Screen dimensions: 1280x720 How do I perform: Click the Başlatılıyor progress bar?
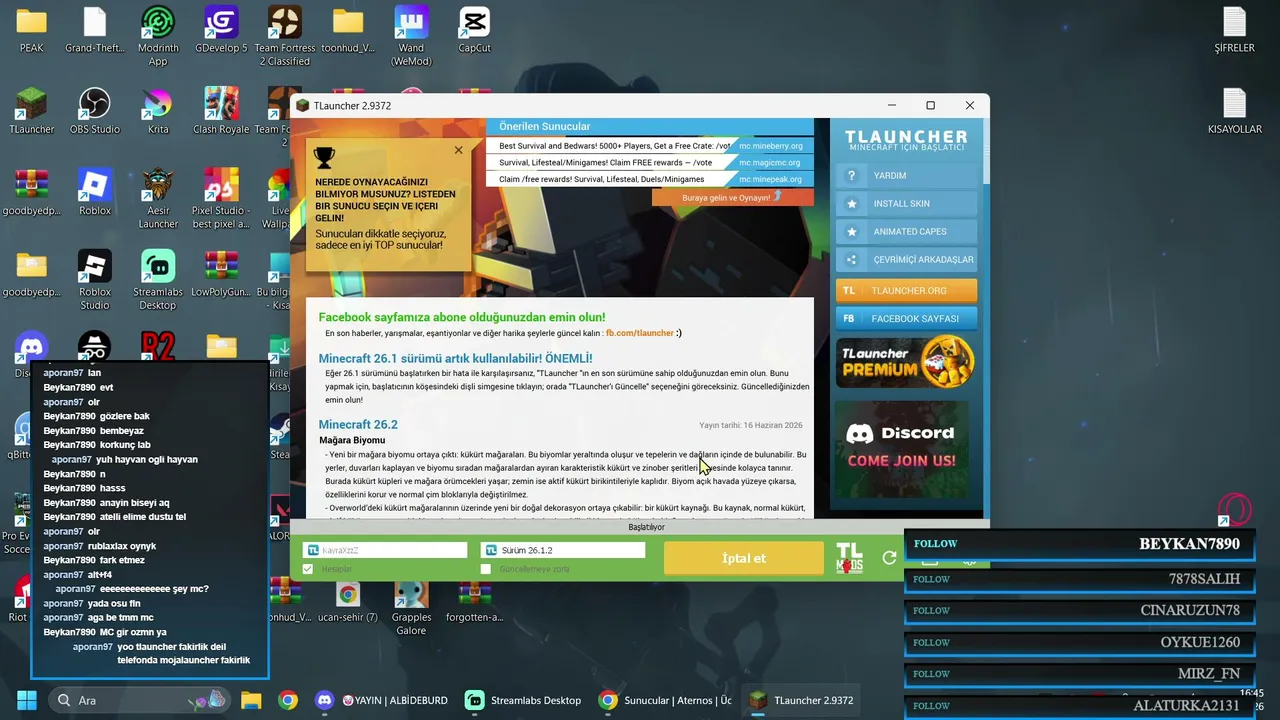click(x=646, y=528)
